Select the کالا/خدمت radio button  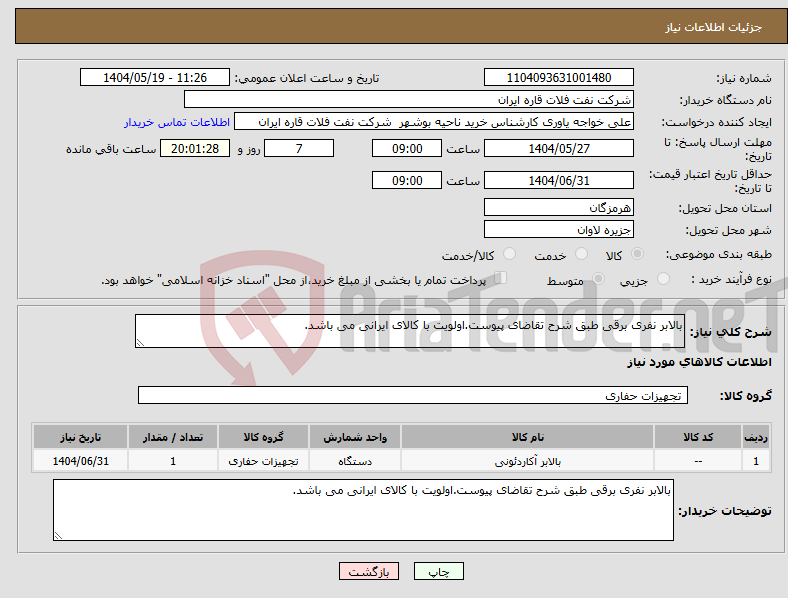(x=510, y=254)
